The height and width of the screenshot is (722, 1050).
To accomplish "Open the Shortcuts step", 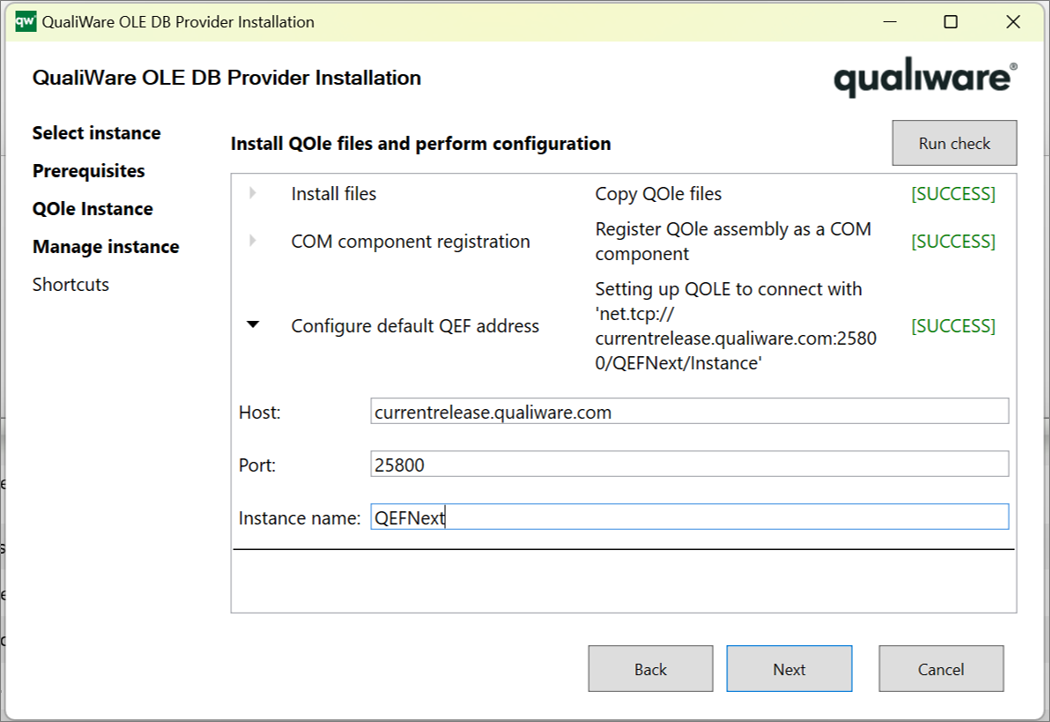I will click(70, 285).
